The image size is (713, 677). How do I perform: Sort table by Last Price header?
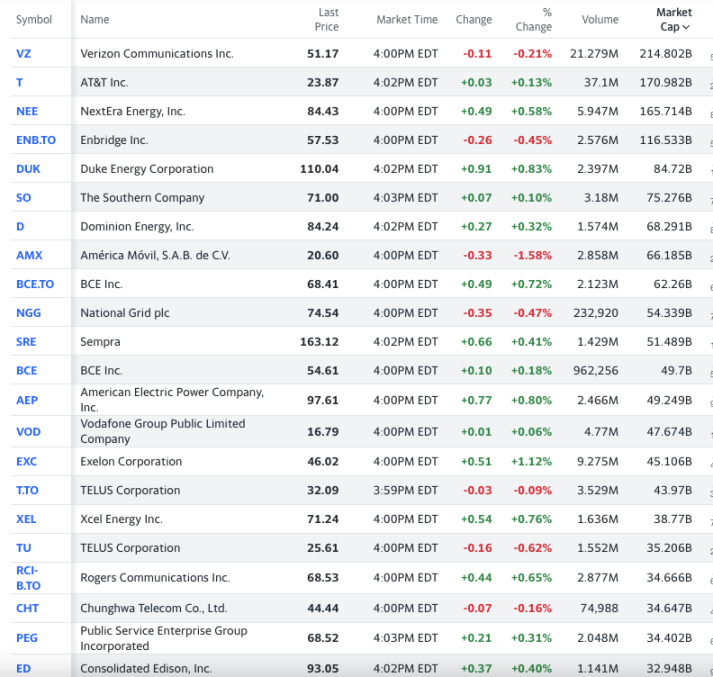click(328, 20)
